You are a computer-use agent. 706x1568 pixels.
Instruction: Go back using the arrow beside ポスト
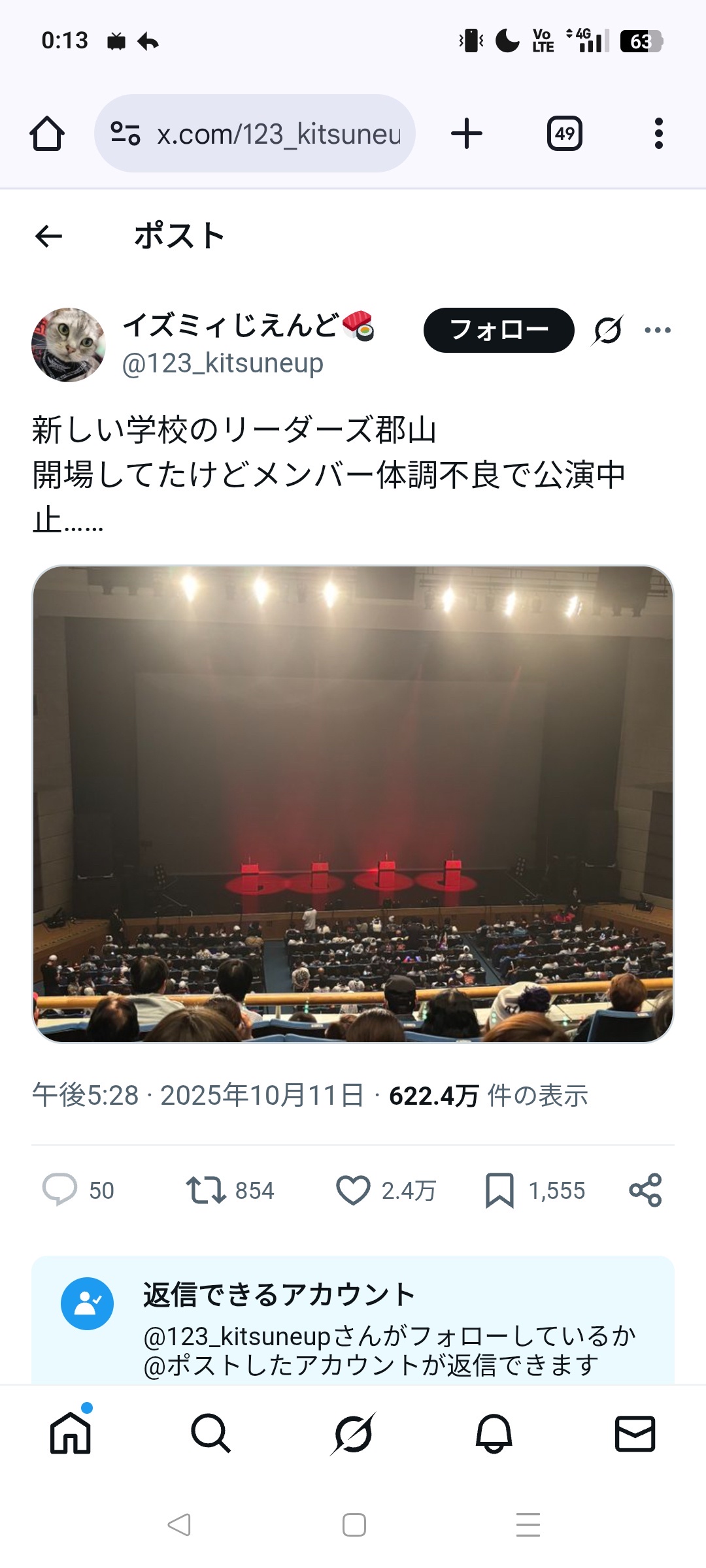48,236
